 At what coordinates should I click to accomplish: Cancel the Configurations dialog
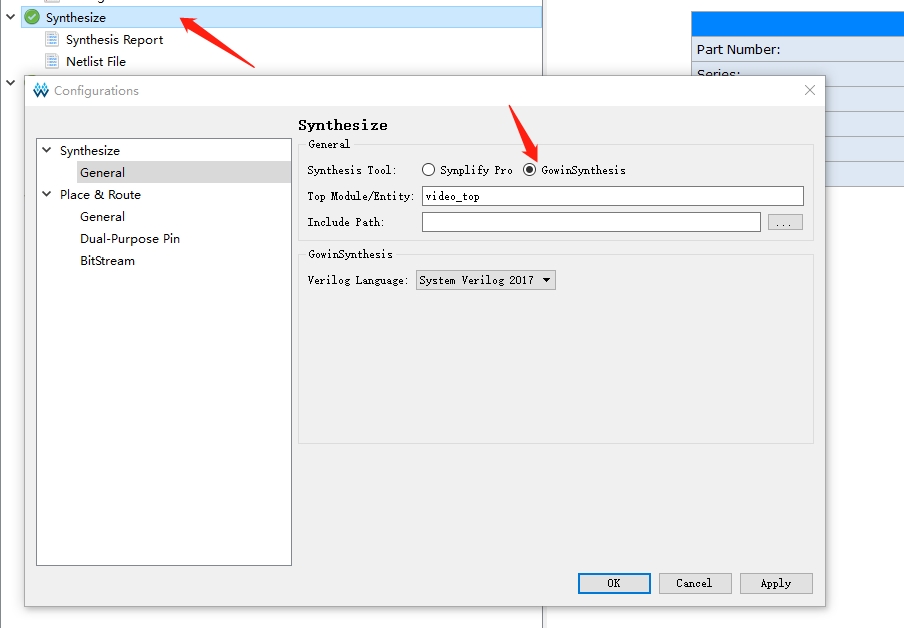pos(695,583)
